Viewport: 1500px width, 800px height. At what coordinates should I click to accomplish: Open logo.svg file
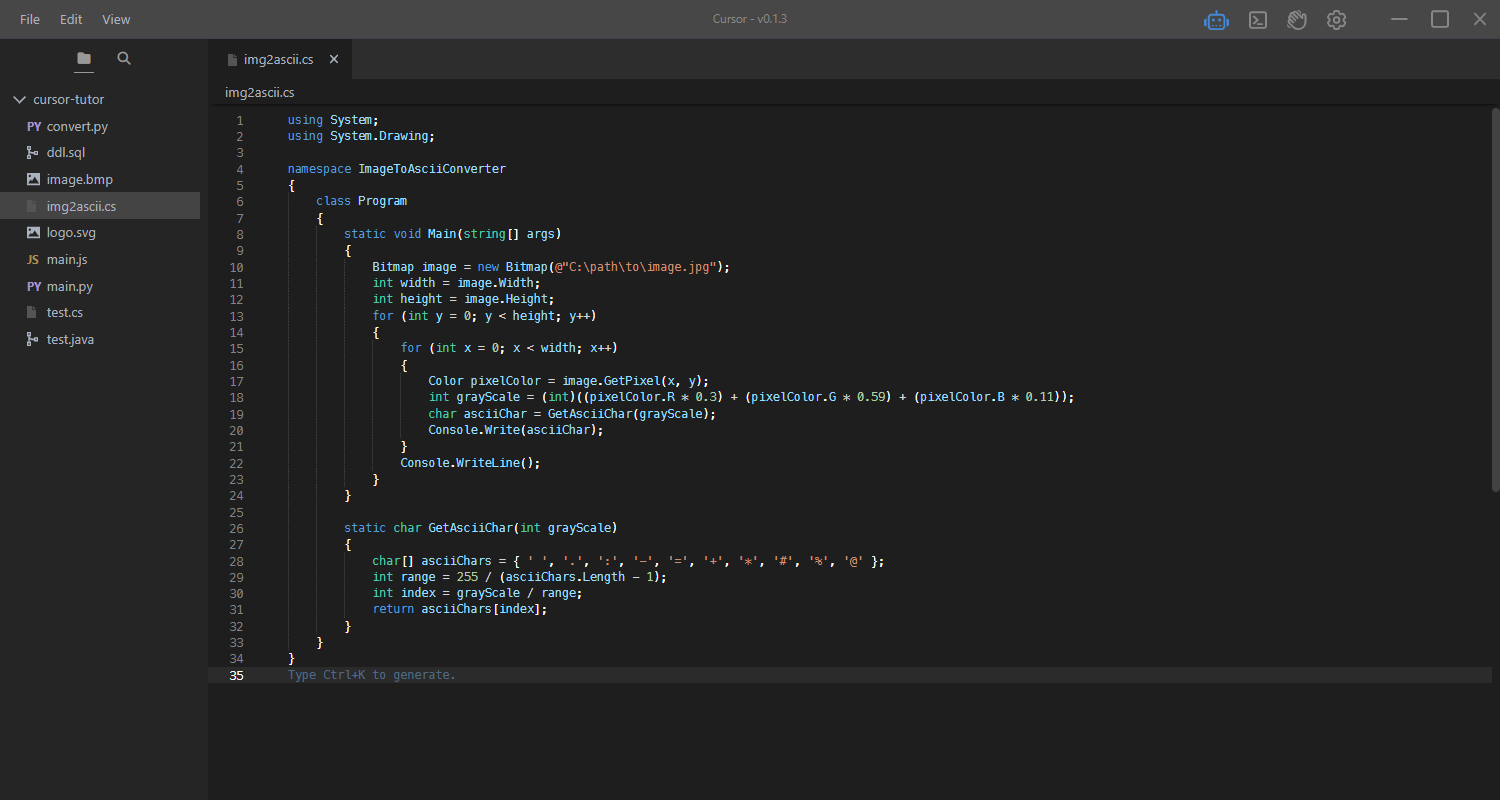coord(71,233)
